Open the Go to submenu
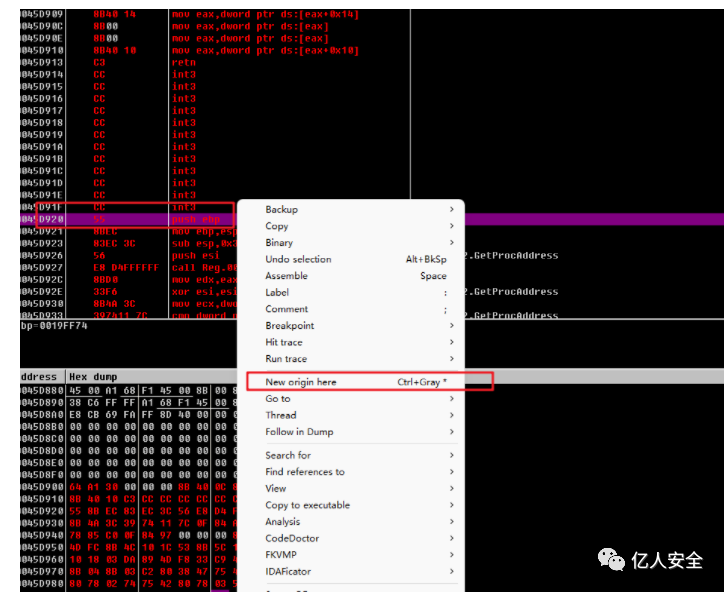727x593 pixels. pos(351,399)
